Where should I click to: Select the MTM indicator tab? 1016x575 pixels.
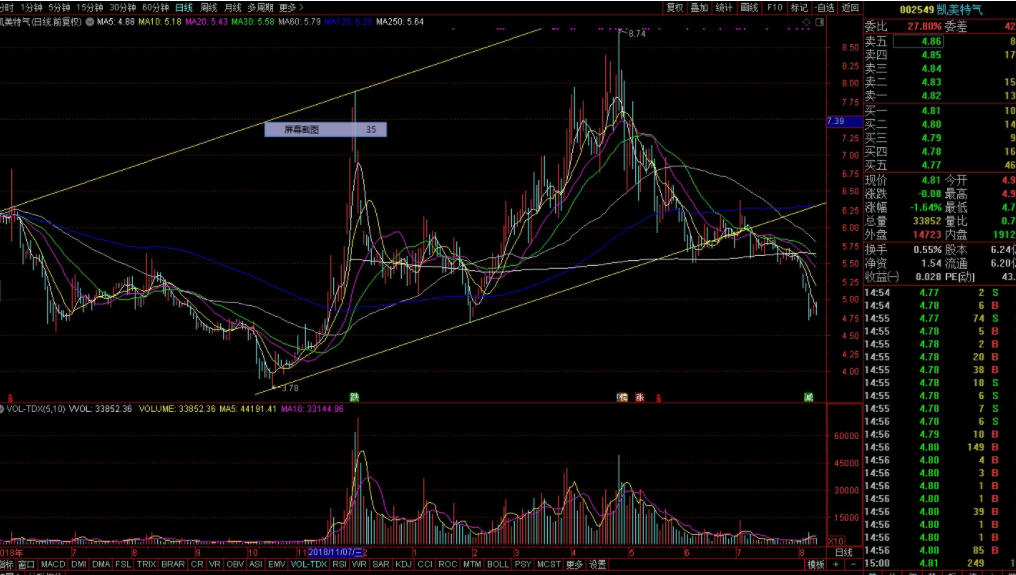coord(472,565)
